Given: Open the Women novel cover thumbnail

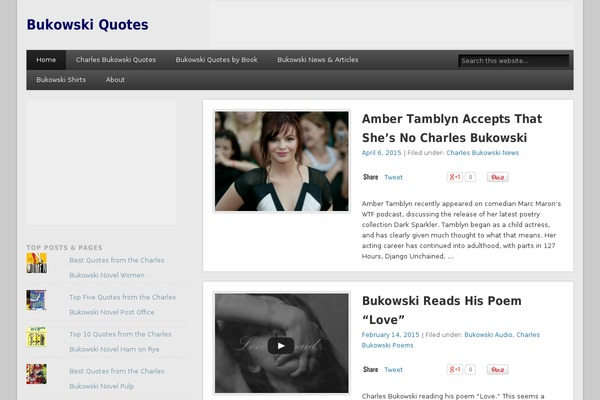Looking at the screenshot, I should point(37,263).
